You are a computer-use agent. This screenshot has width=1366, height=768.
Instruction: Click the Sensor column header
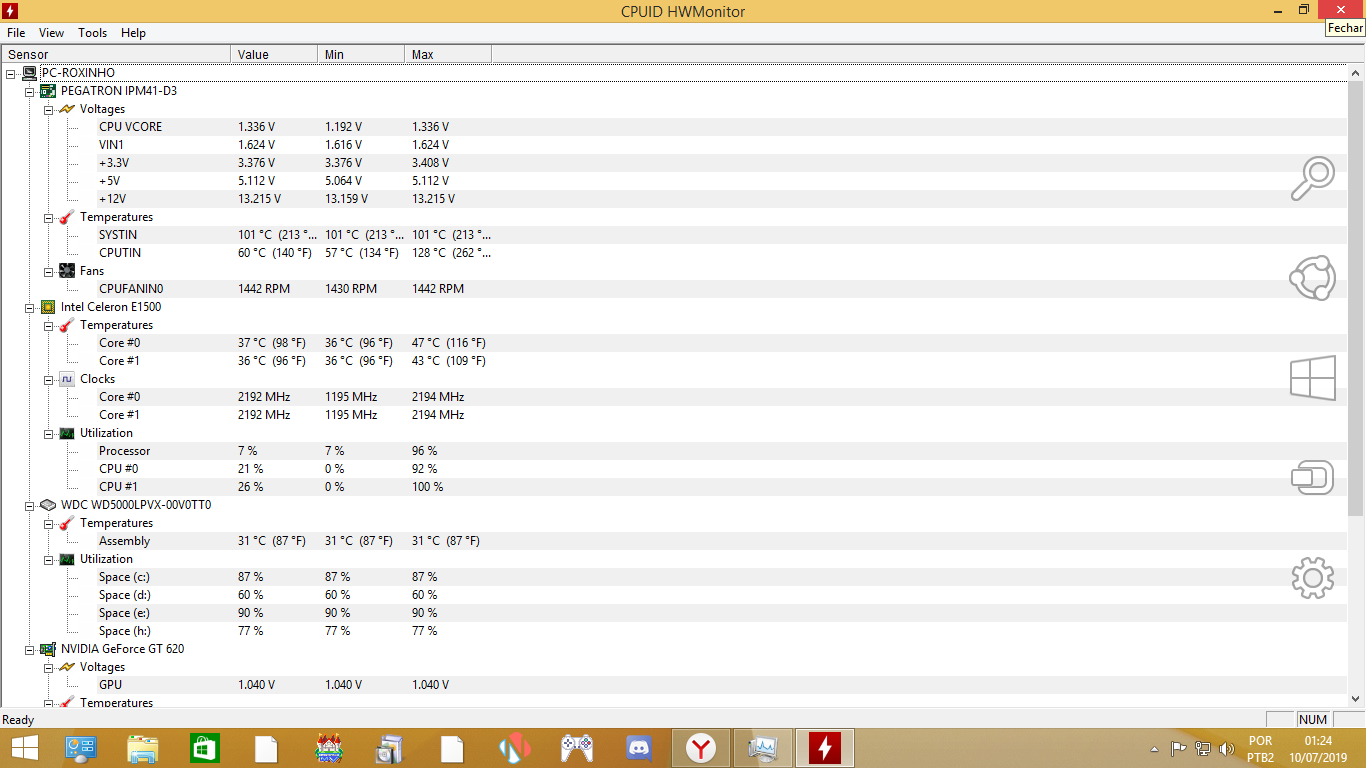(x=117, y=54)
